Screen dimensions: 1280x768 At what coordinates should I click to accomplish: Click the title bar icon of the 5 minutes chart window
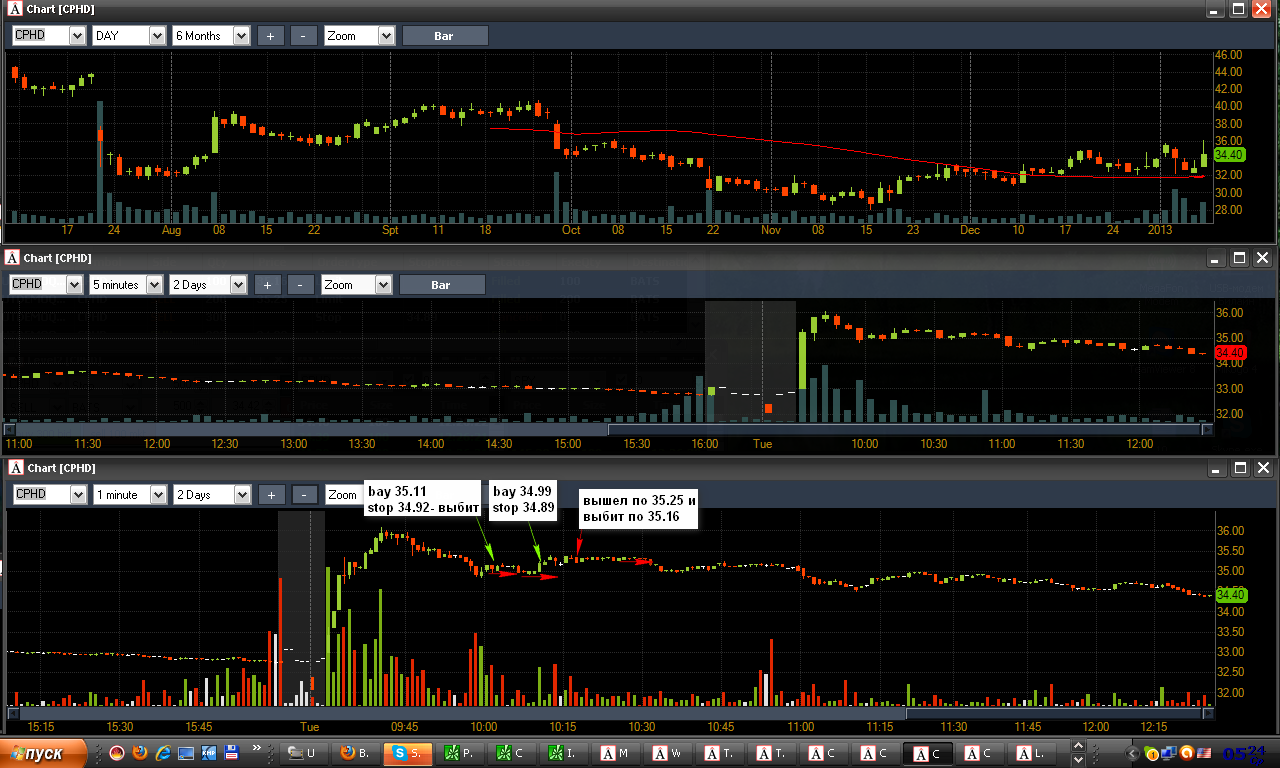(12, 257)
